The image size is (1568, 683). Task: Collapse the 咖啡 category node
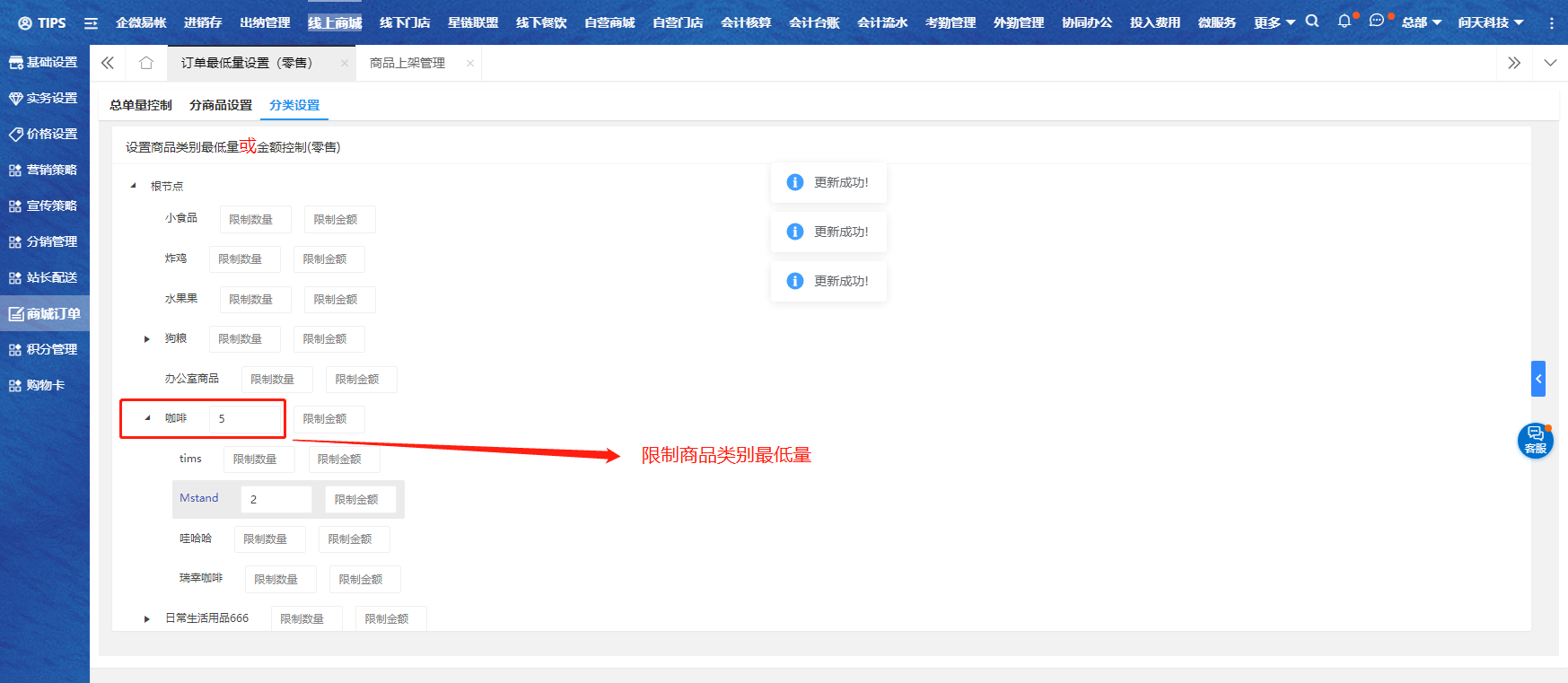[x=147, y=418]
